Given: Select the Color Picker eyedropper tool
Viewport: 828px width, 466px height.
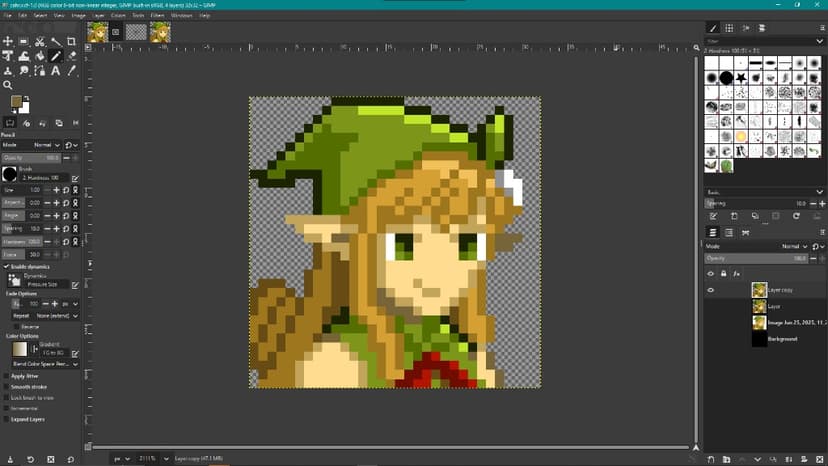Looking at the screenshot, I should (71, 71).
